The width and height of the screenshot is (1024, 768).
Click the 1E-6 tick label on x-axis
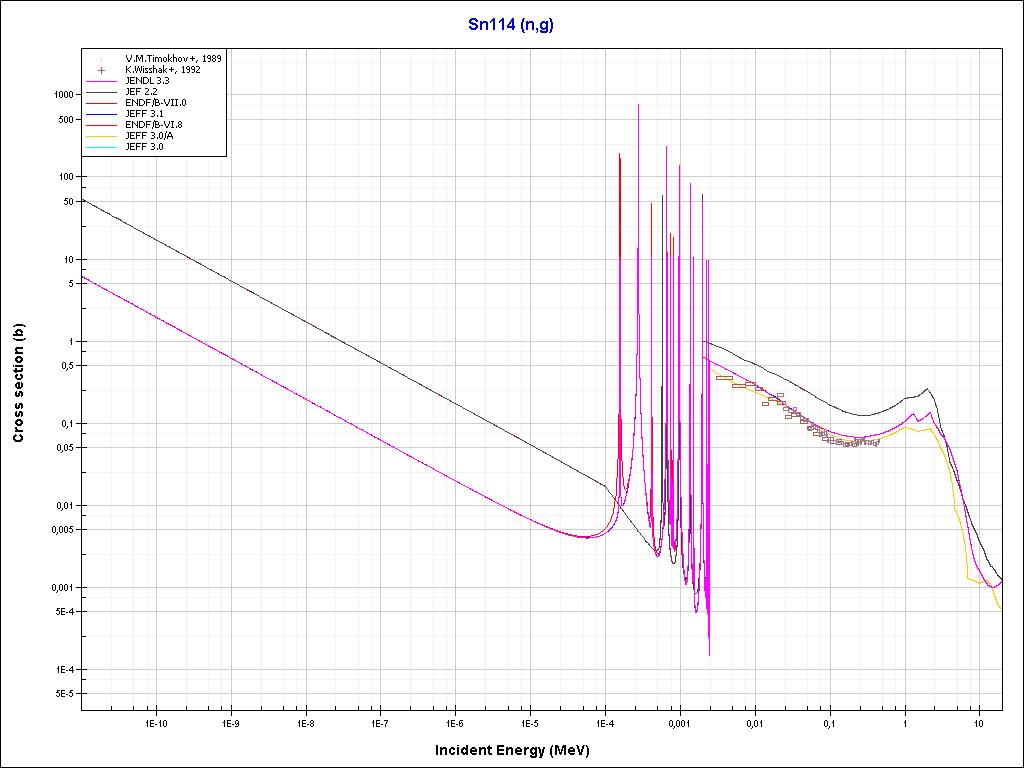click(455, 722)
